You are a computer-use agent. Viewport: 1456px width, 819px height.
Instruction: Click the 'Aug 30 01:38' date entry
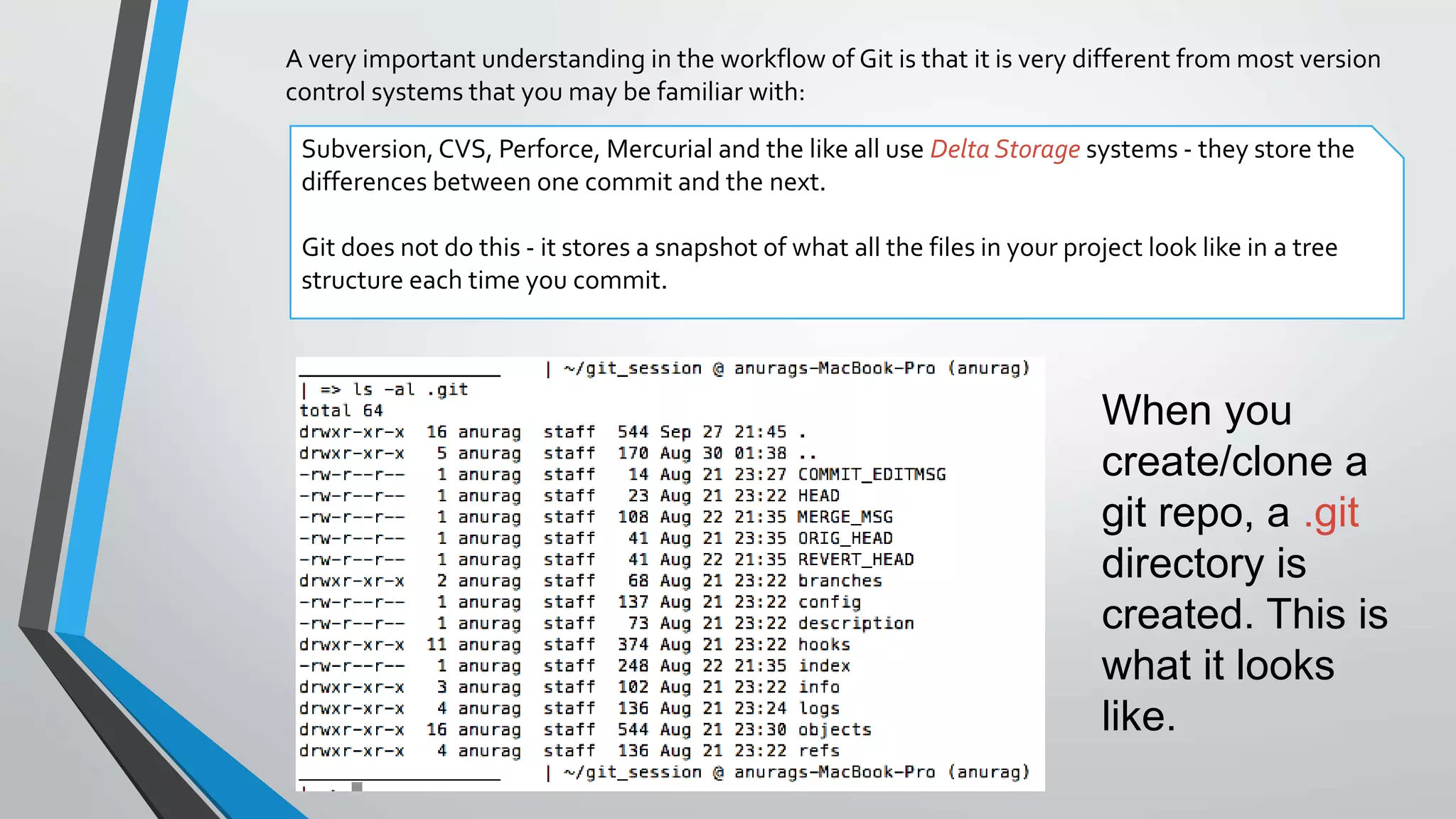[x=723, y=453]
